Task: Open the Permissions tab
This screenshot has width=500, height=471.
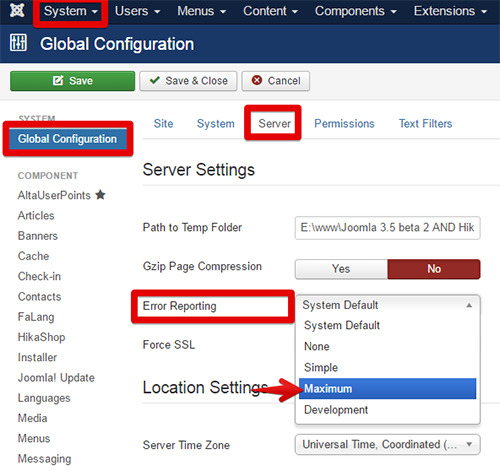Action: click(x=344, y=124)
